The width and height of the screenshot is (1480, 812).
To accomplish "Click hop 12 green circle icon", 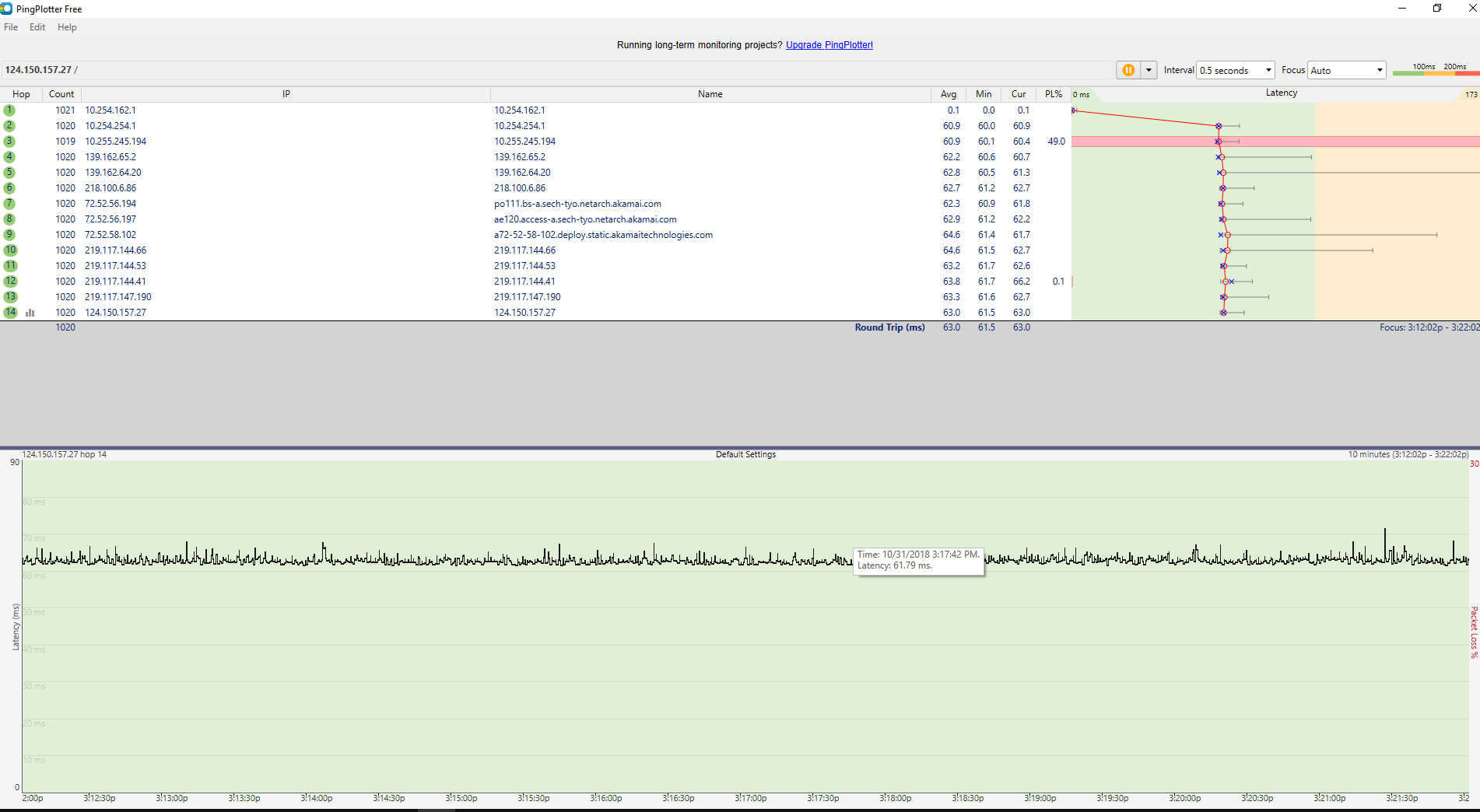I will [x=10, y=282].
